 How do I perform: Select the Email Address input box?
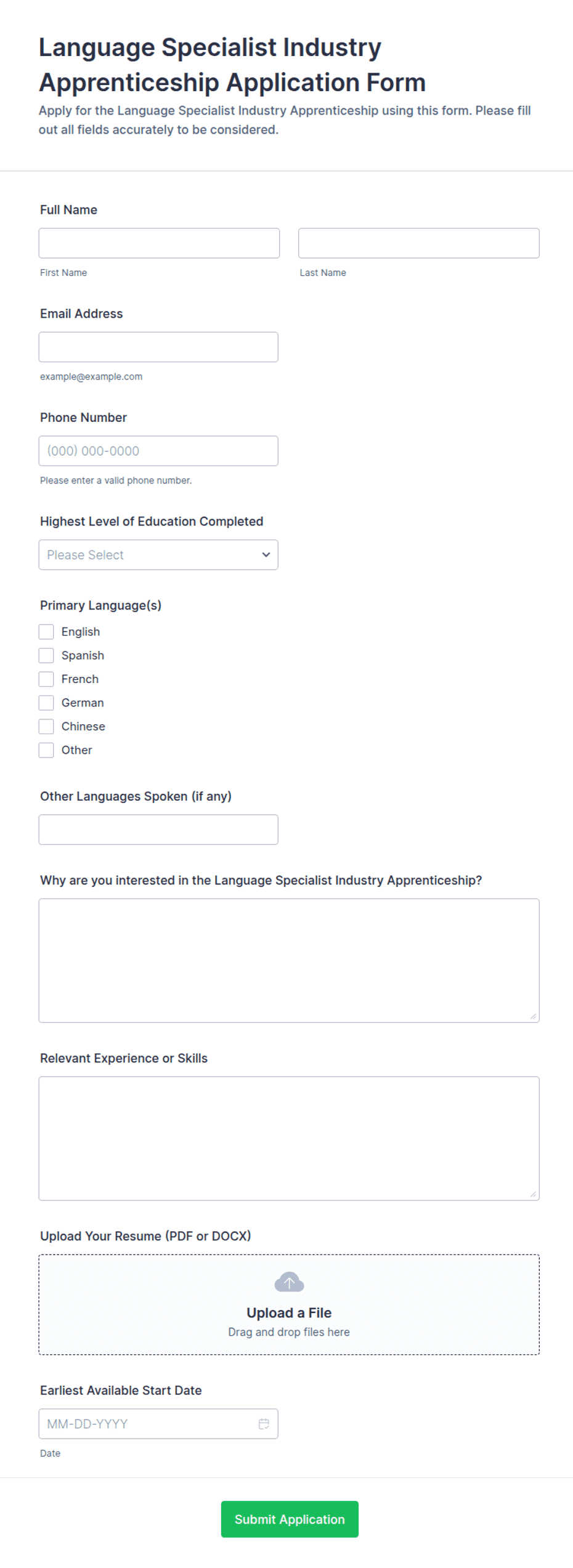pos(158,347)
